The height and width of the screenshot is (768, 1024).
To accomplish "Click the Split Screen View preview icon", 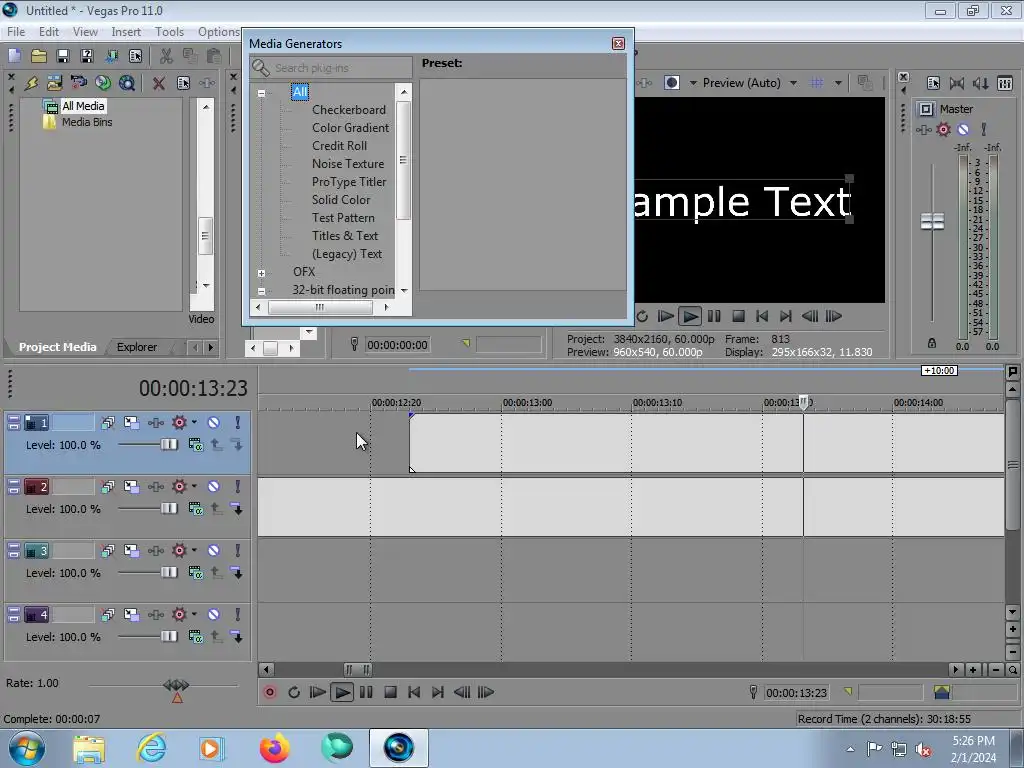I will (672, 83).
